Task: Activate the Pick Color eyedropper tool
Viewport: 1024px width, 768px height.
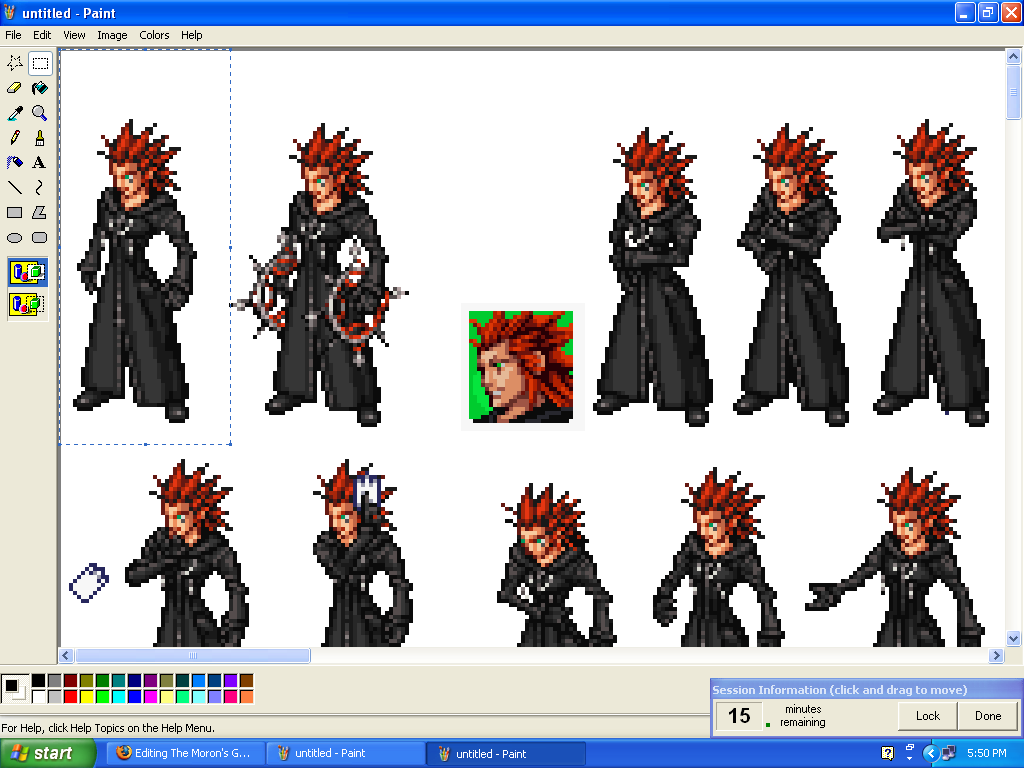Action: coord(15,113)
